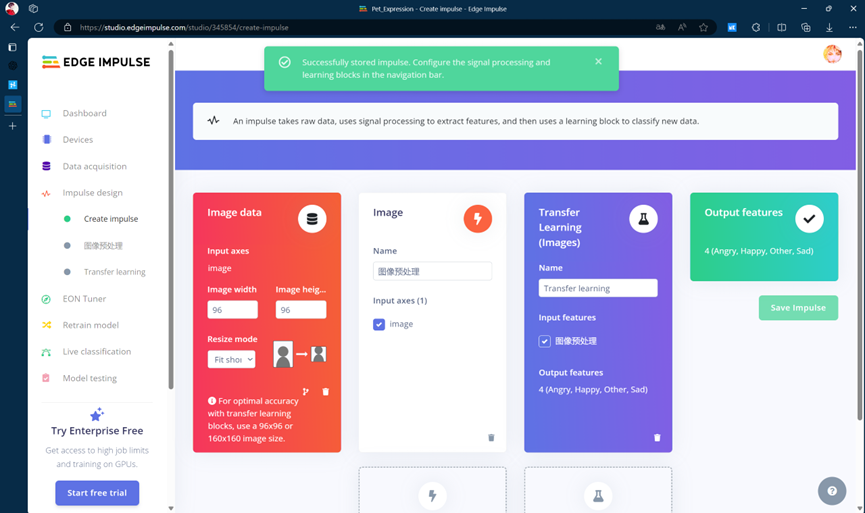Click the Transfer Learning flask icon
Image resolution: width=865 pixels, height=513 pixels.
[643, 219]
